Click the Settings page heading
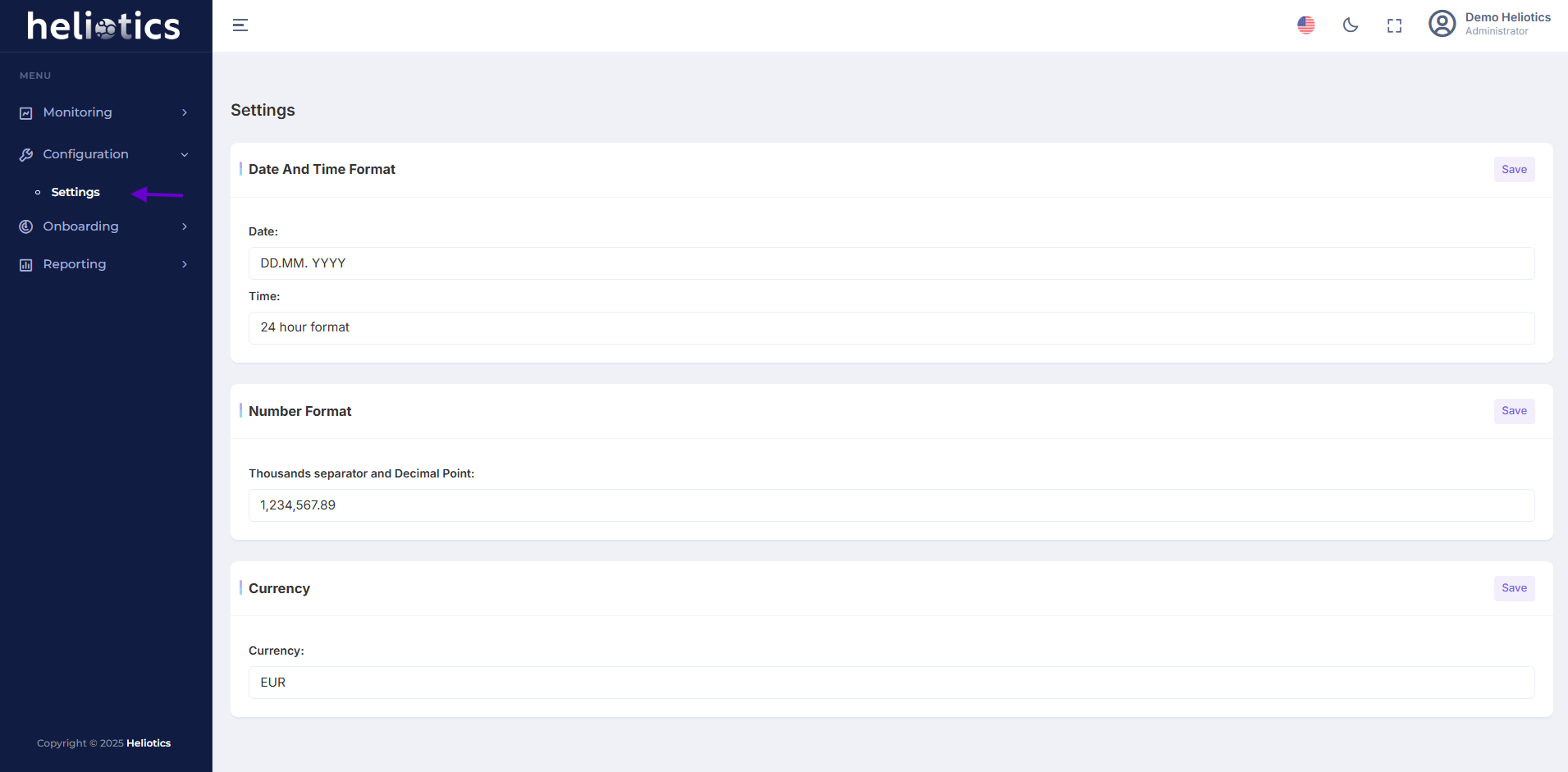The image size is (1568, 772). tap(263, 110)
